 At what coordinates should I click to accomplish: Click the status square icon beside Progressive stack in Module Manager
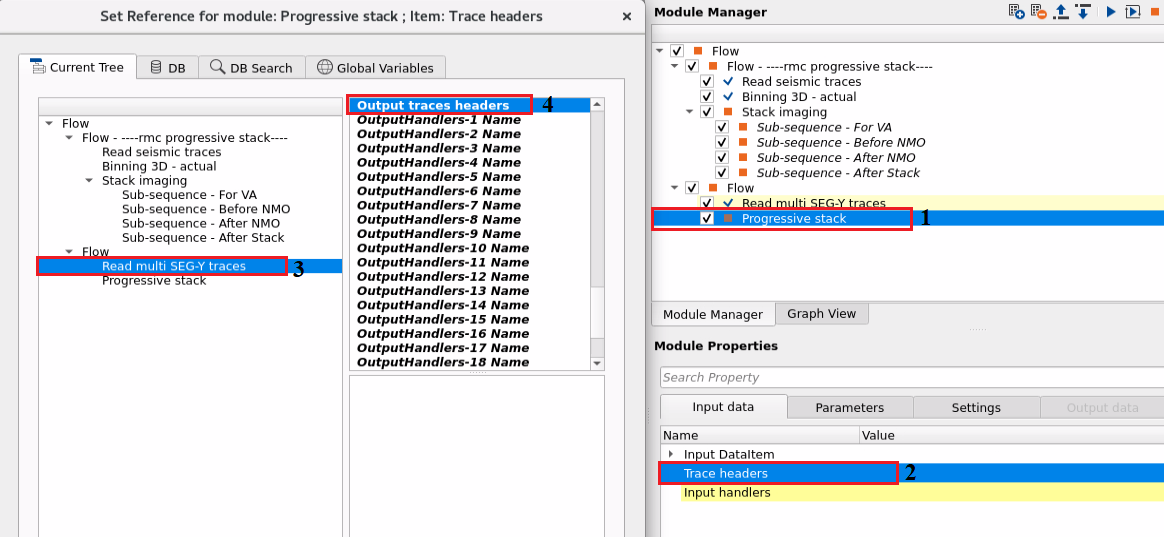pyautogui.click(x=728, y=218)
